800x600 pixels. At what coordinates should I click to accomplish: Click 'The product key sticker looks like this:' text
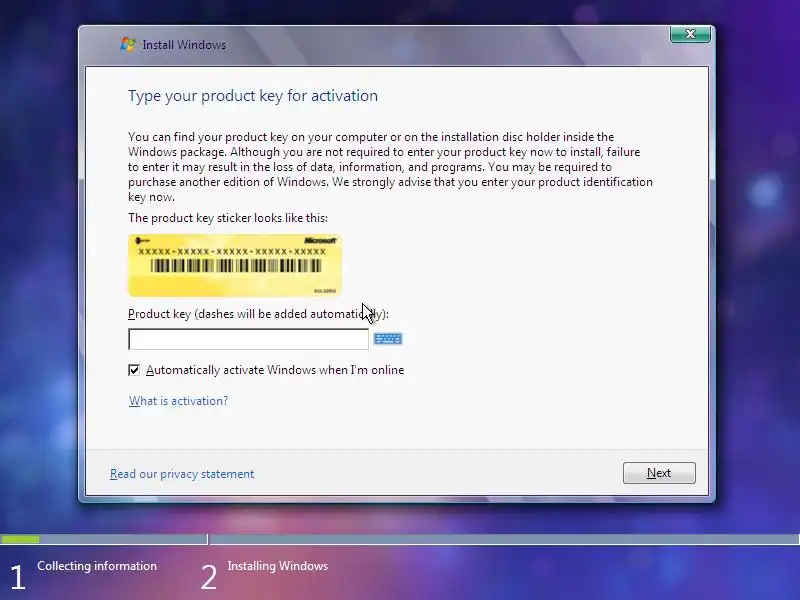pos(228,218)
